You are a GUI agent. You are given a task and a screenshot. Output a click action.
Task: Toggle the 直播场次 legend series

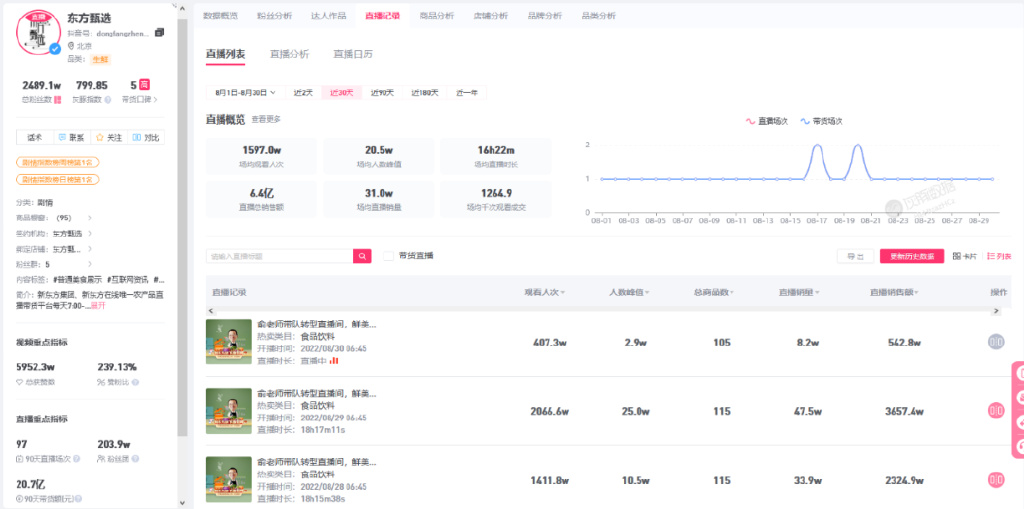tap(767, 122)
